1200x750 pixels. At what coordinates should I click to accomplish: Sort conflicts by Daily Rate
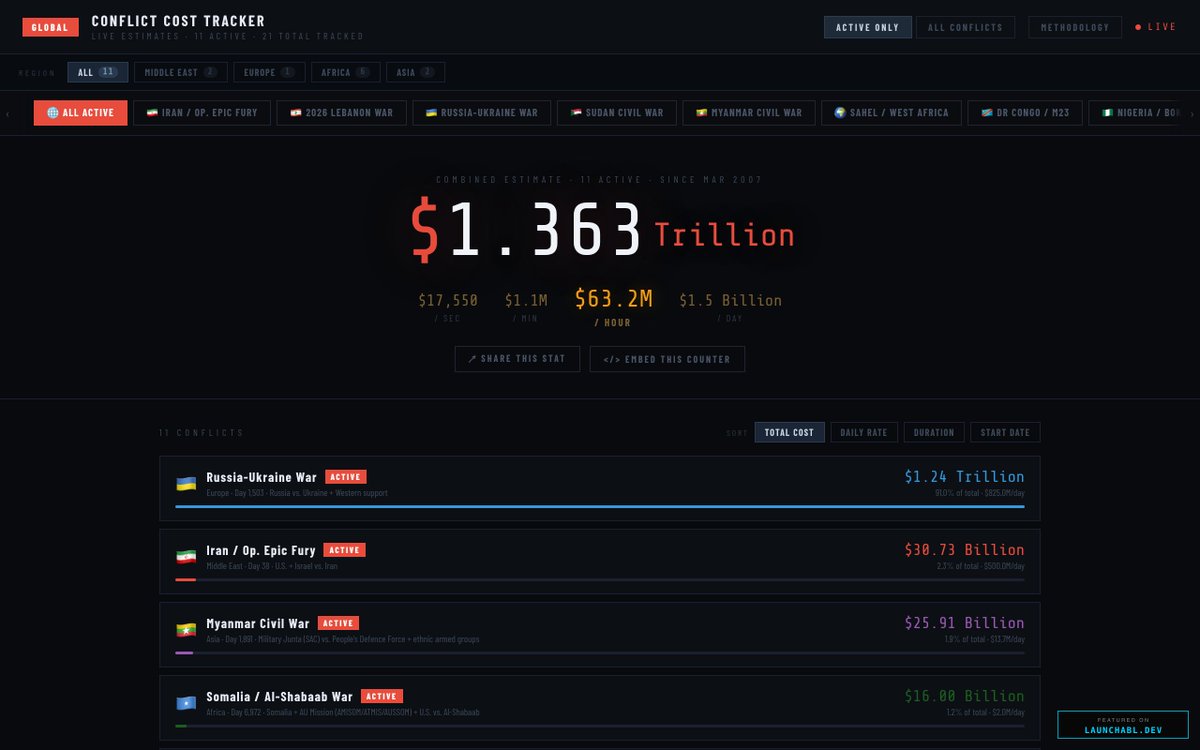(x=863, y=432)
